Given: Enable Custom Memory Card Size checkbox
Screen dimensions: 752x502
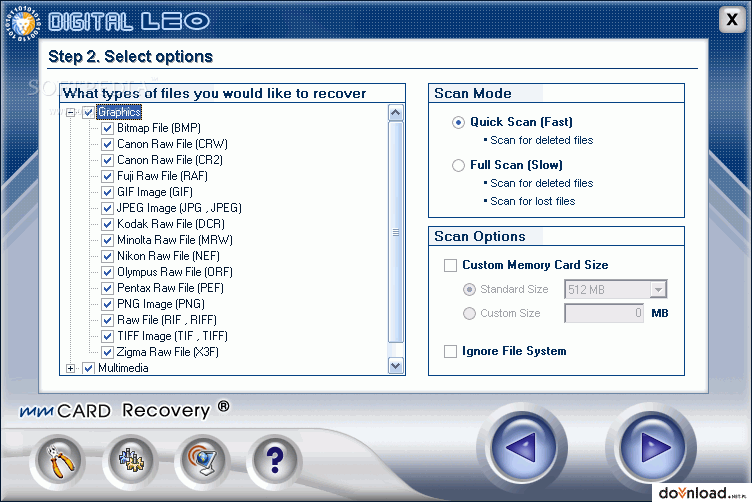Looking at the screenshot, I should [x=450, y=265].
